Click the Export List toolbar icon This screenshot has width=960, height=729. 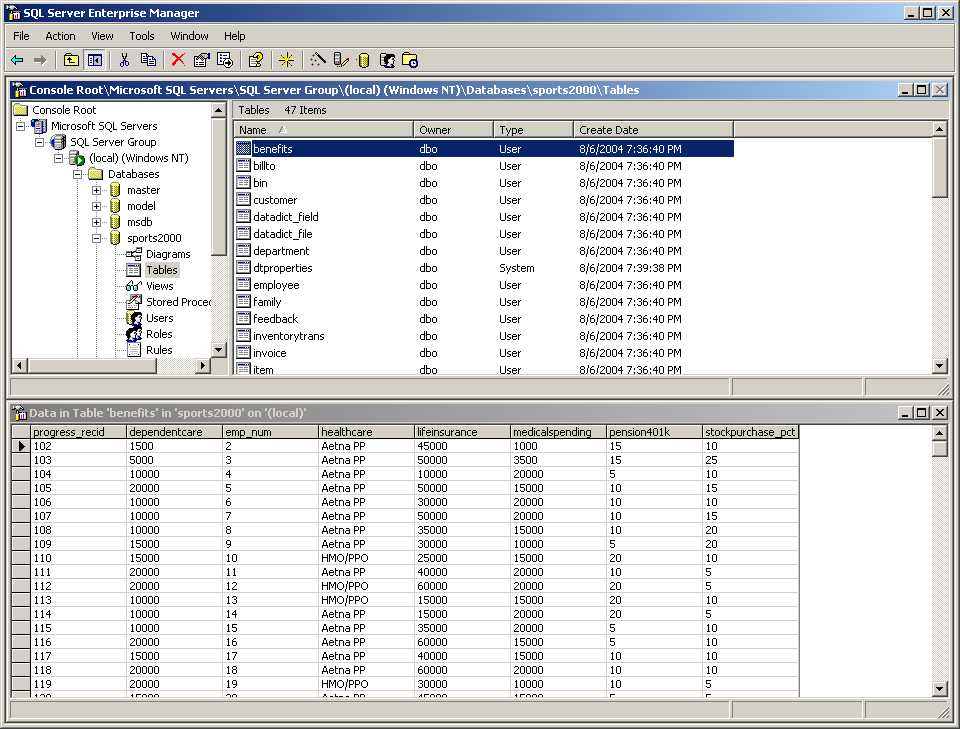225,60
